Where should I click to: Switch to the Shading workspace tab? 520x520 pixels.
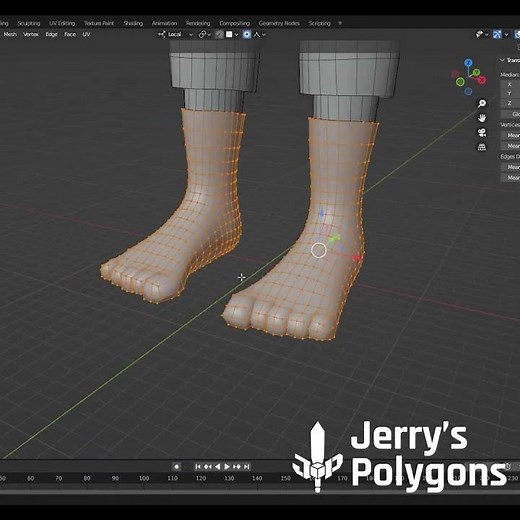click(x=133, y=23)
